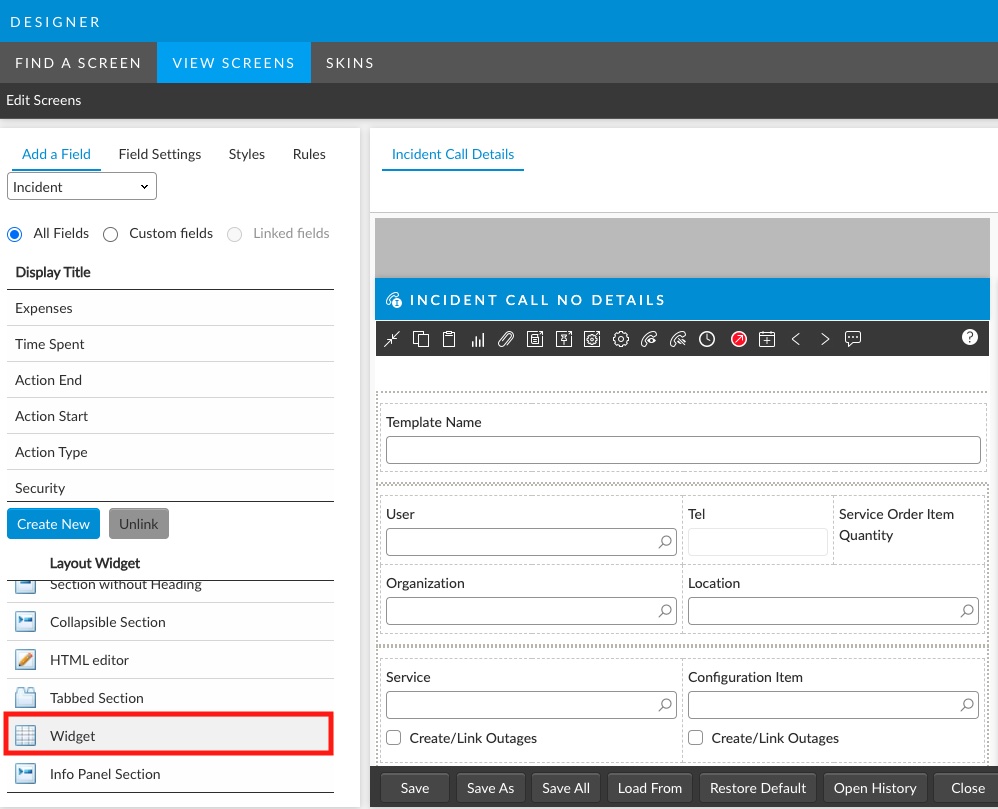This screenshot has width=998, height=809.
Task: Click the speech bubble chat icon
Action: (x=853, y=339)
